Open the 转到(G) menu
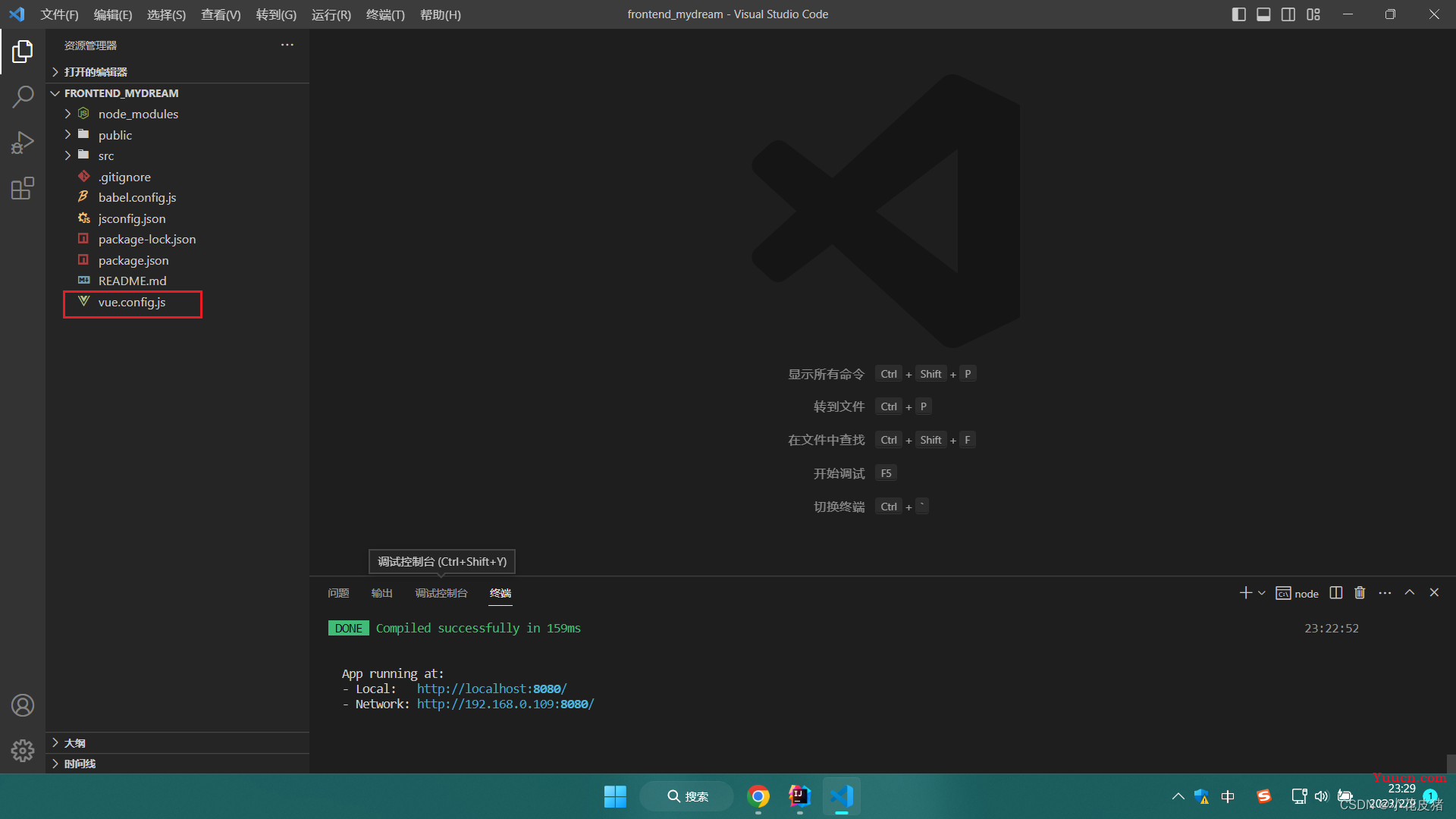Viewport: 1456px width, 819px height. click(276, 14)
